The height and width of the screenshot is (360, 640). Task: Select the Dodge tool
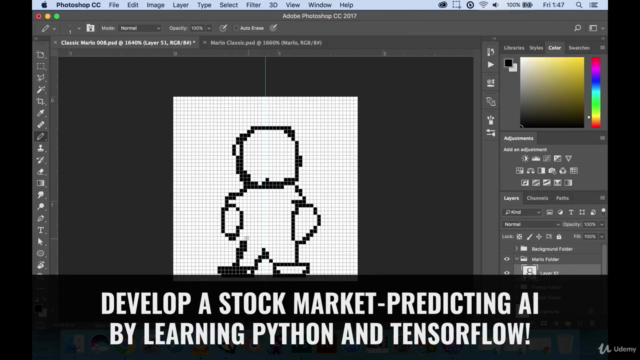(40, 207)
